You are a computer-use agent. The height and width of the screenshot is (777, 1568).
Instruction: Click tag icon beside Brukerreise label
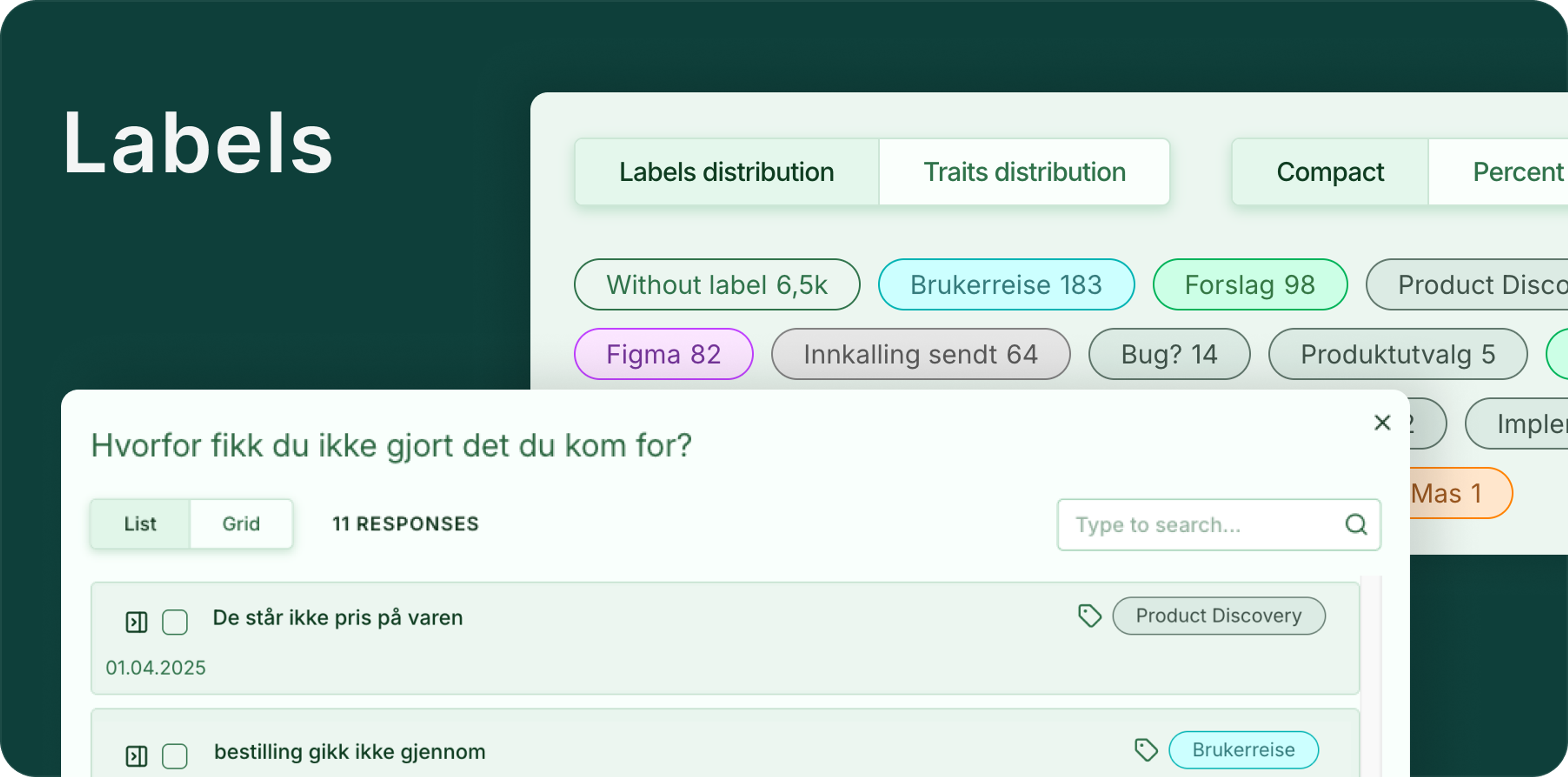(1145, 750)
